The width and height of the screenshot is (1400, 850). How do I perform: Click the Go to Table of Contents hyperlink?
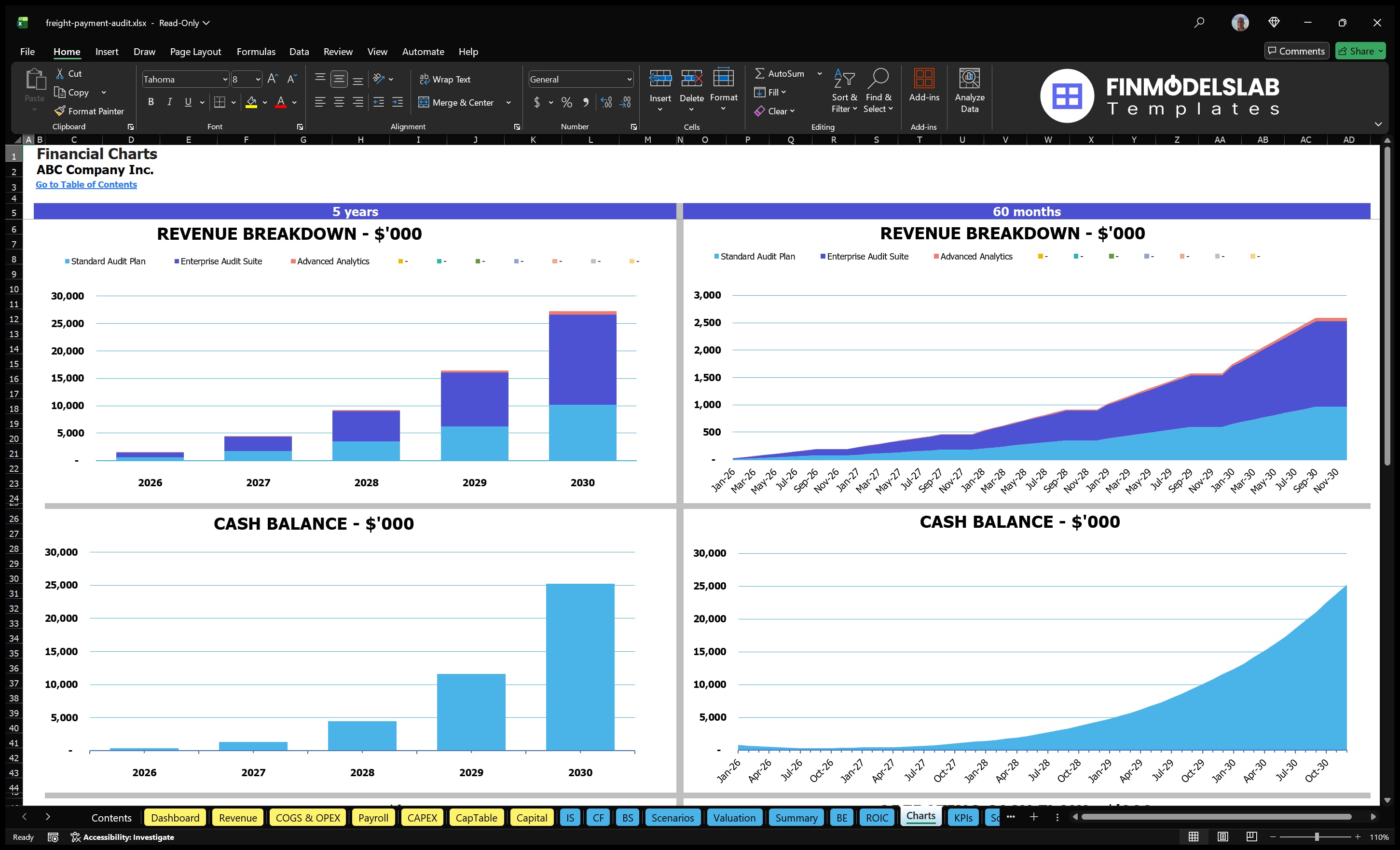(x=86, y=184)
